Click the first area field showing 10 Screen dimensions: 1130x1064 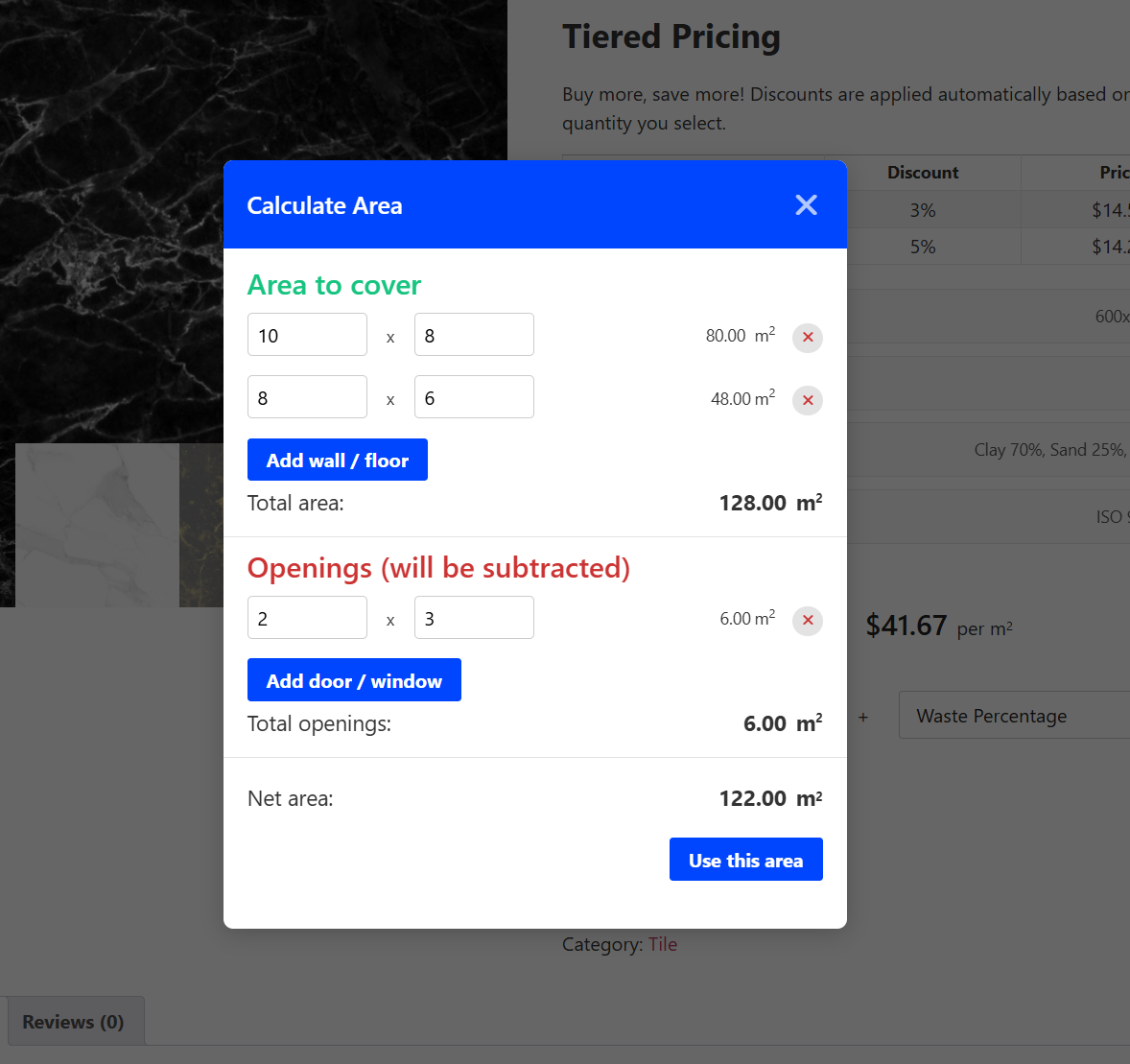[x=307, y=335]
